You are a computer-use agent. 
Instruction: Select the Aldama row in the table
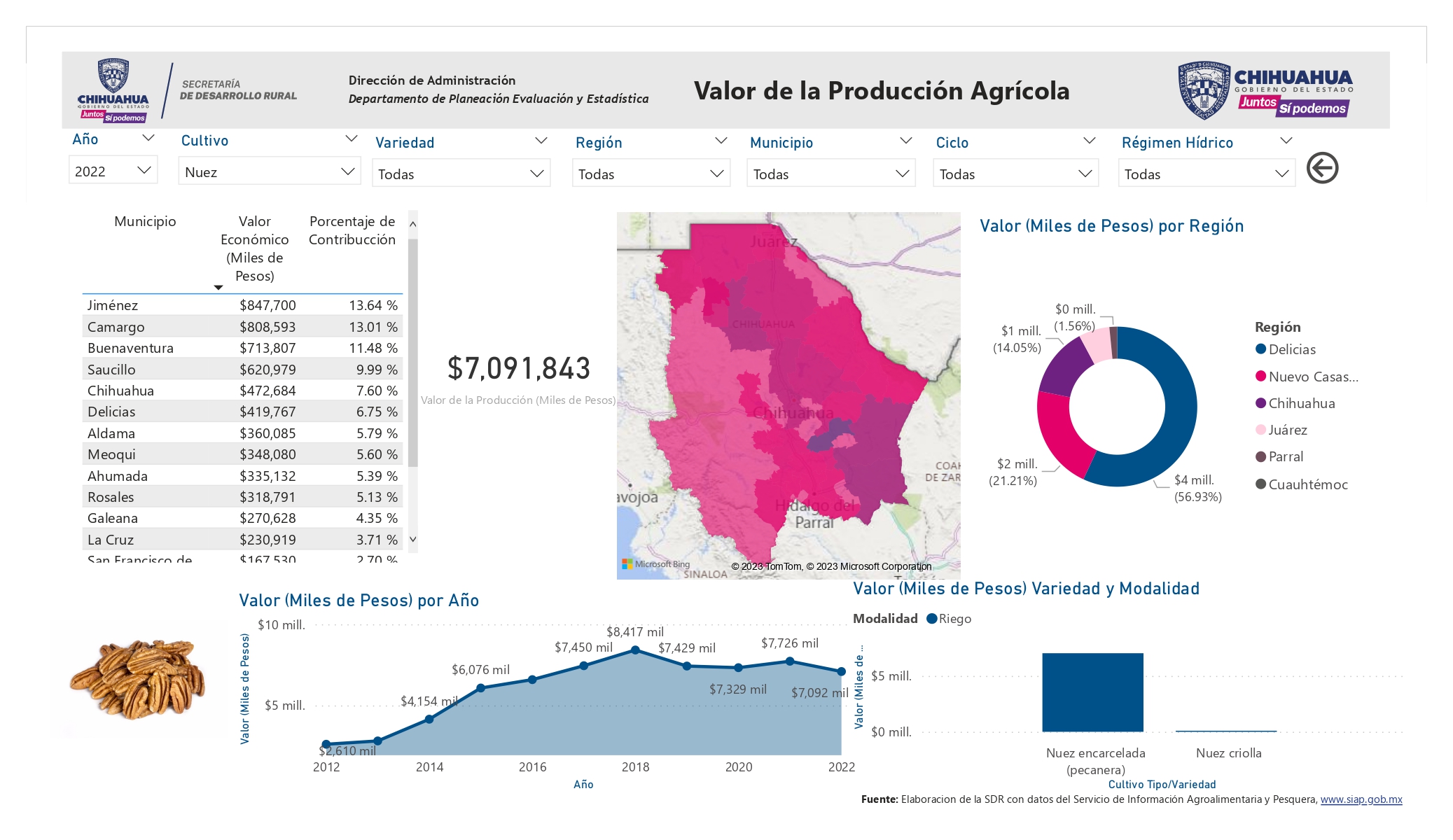(x=242, y=433)
